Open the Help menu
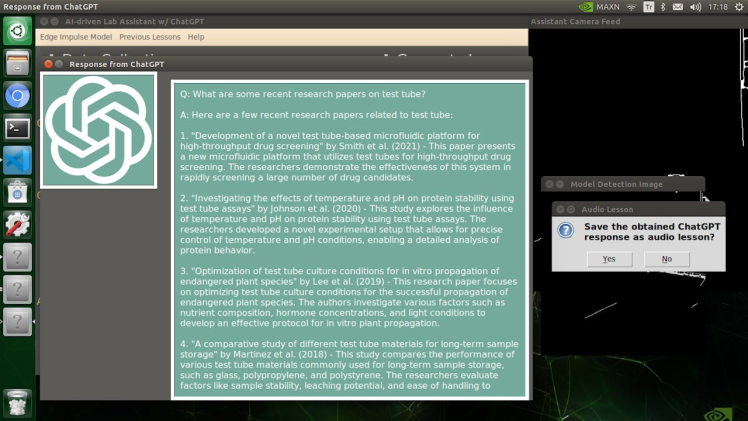The height and width of the screenshot is (421, 748). (196, 37)
